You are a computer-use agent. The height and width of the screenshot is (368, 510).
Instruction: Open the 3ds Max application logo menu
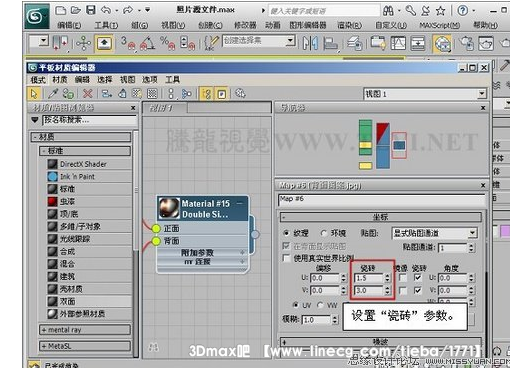[36, 16]
